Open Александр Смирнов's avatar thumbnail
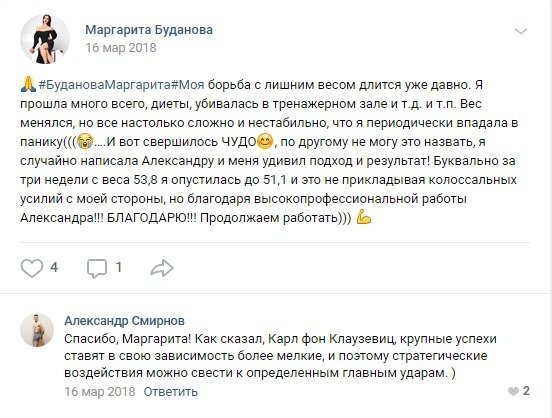 tap(37, 330)
